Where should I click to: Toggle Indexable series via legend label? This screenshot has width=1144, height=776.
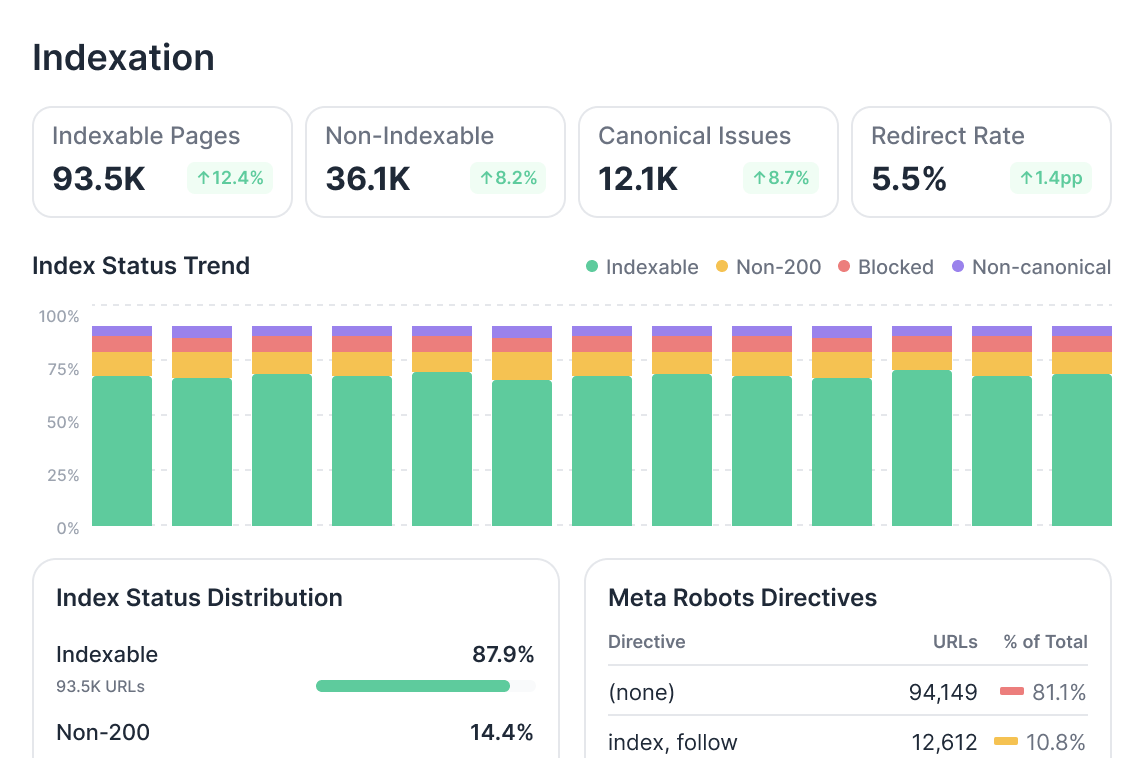(652, 268)
